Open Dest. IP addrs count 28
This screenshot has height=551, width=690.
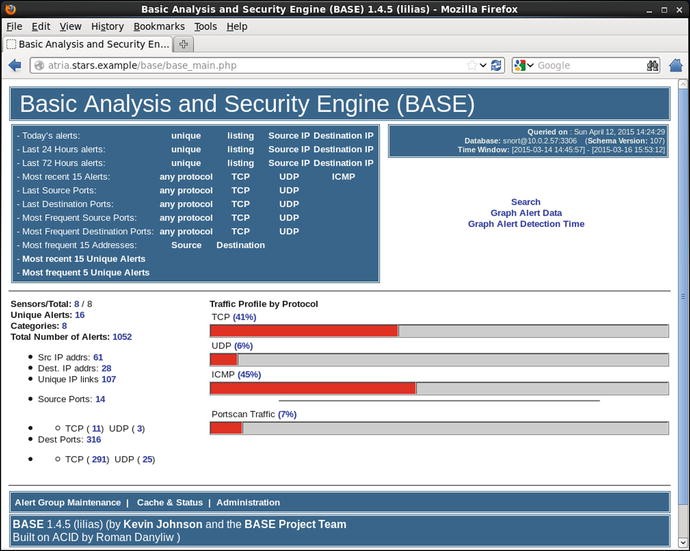pos(106,368)
